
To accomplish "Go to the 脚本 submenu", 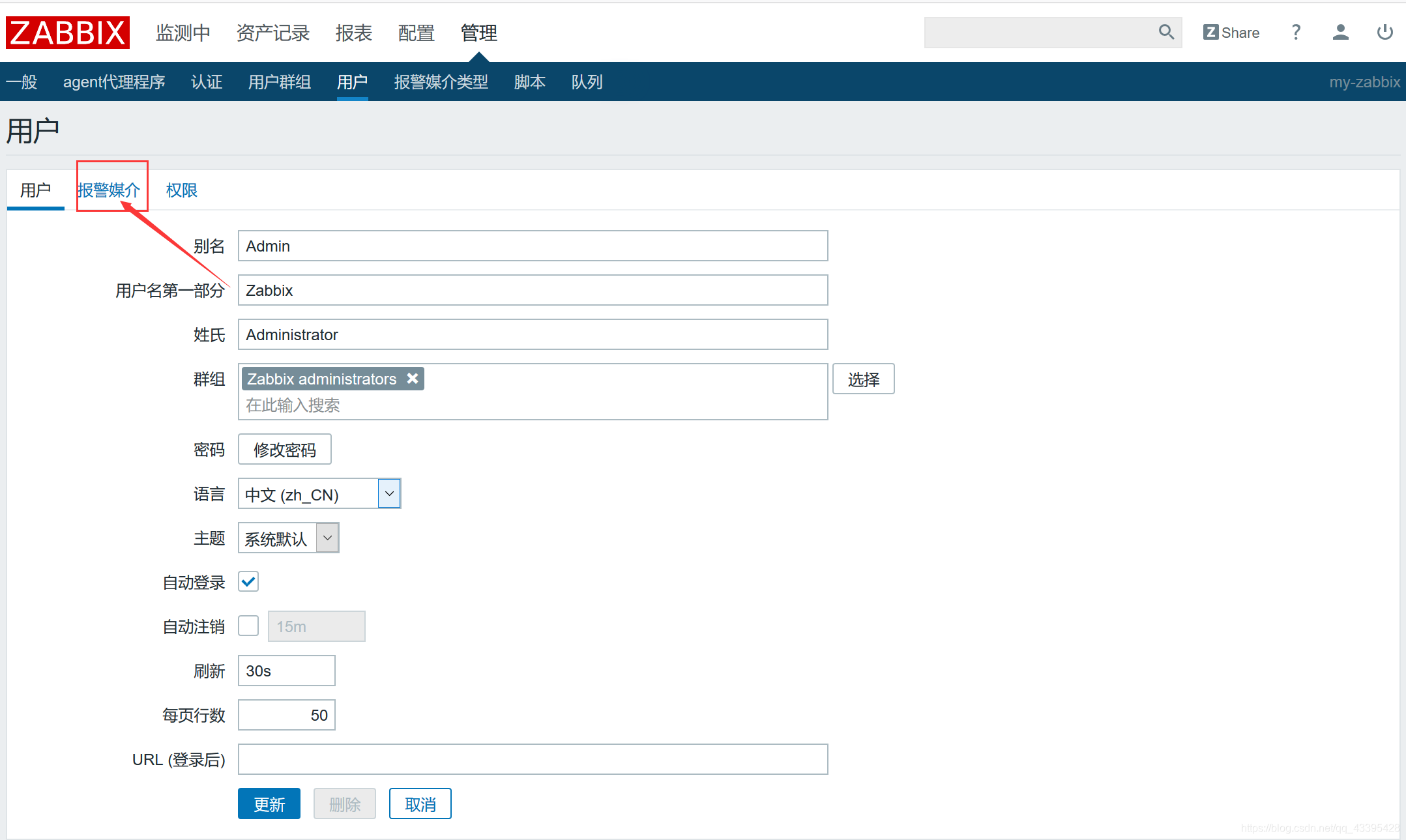I will click(x=530, y=82).
